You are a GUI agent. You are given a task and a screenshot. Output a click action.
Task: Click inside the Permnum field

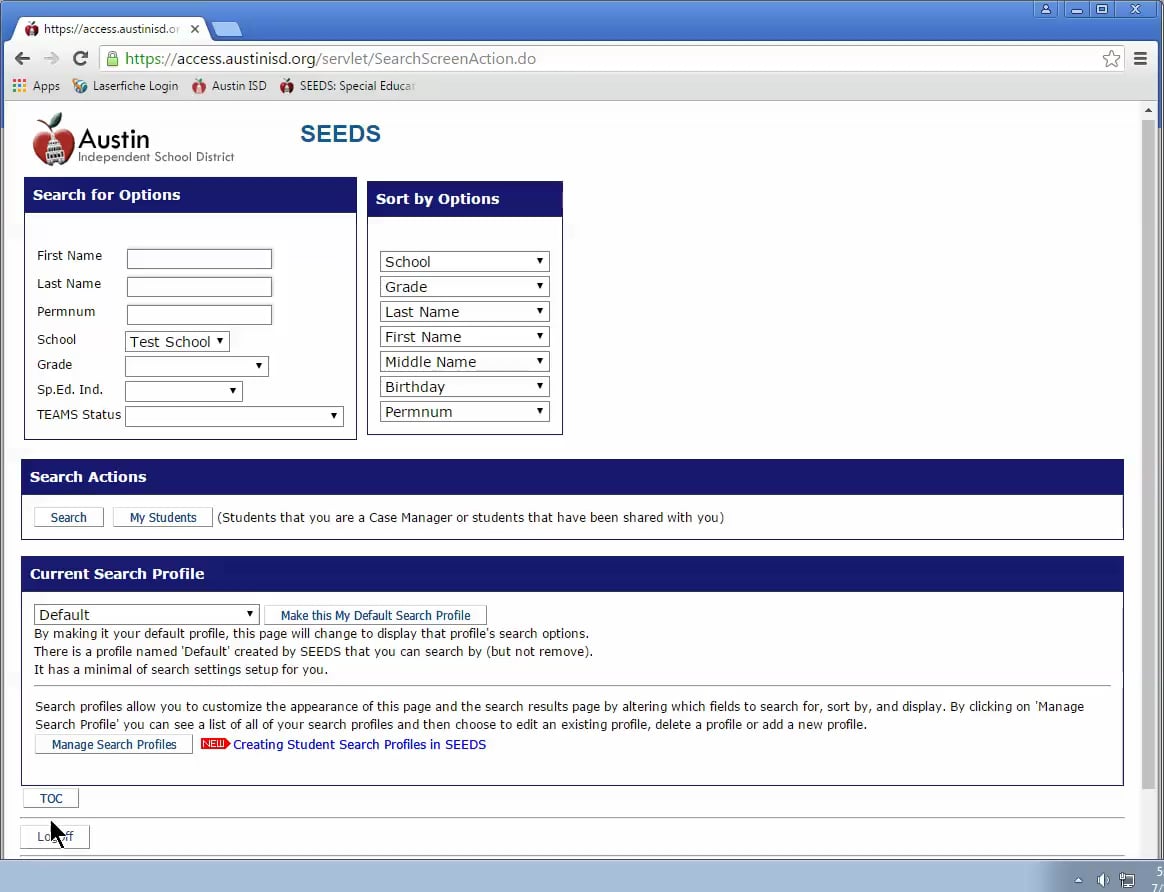point(199,315)
